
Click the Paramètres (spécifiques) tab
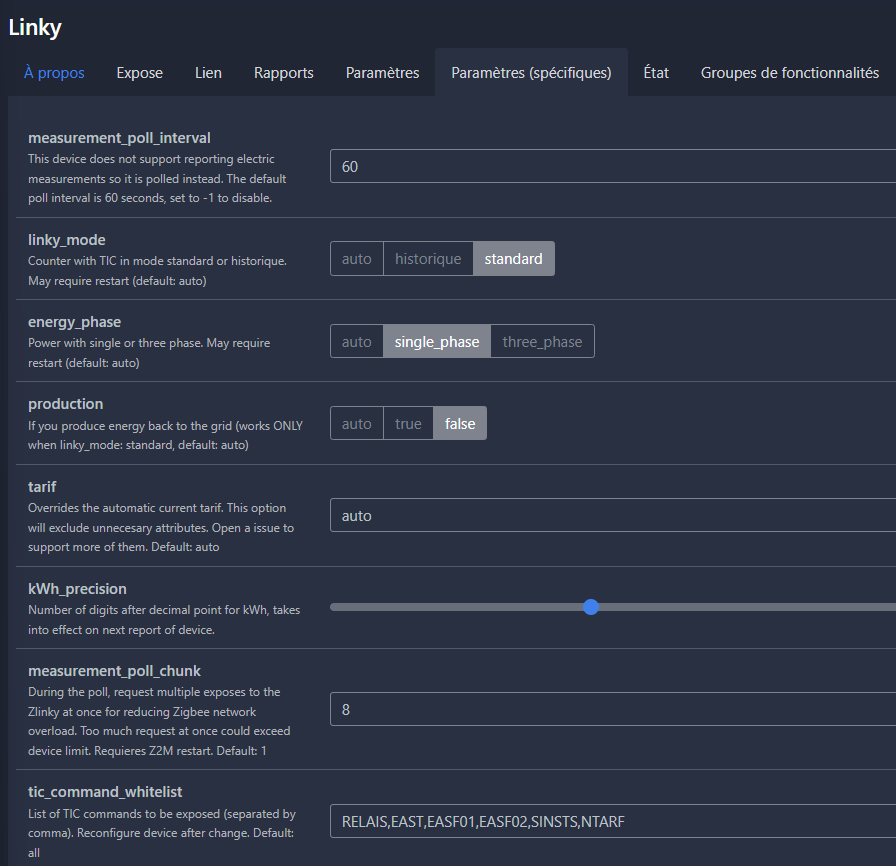531,73
